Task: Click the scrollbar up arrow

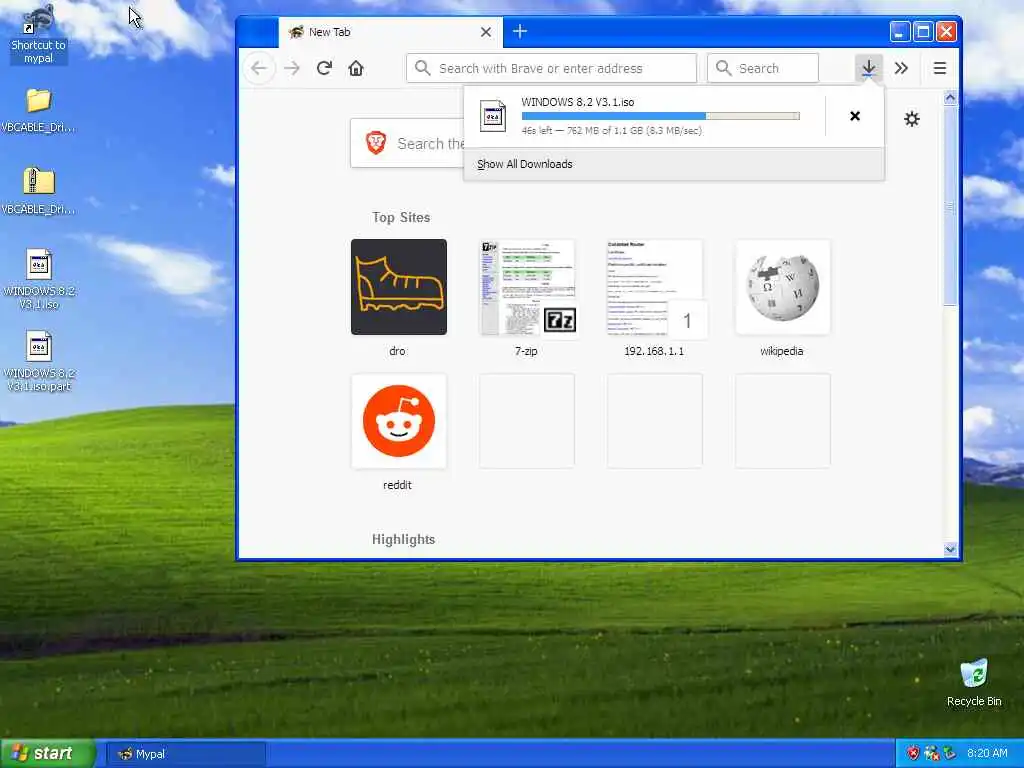Action: (x=950, y=98)
